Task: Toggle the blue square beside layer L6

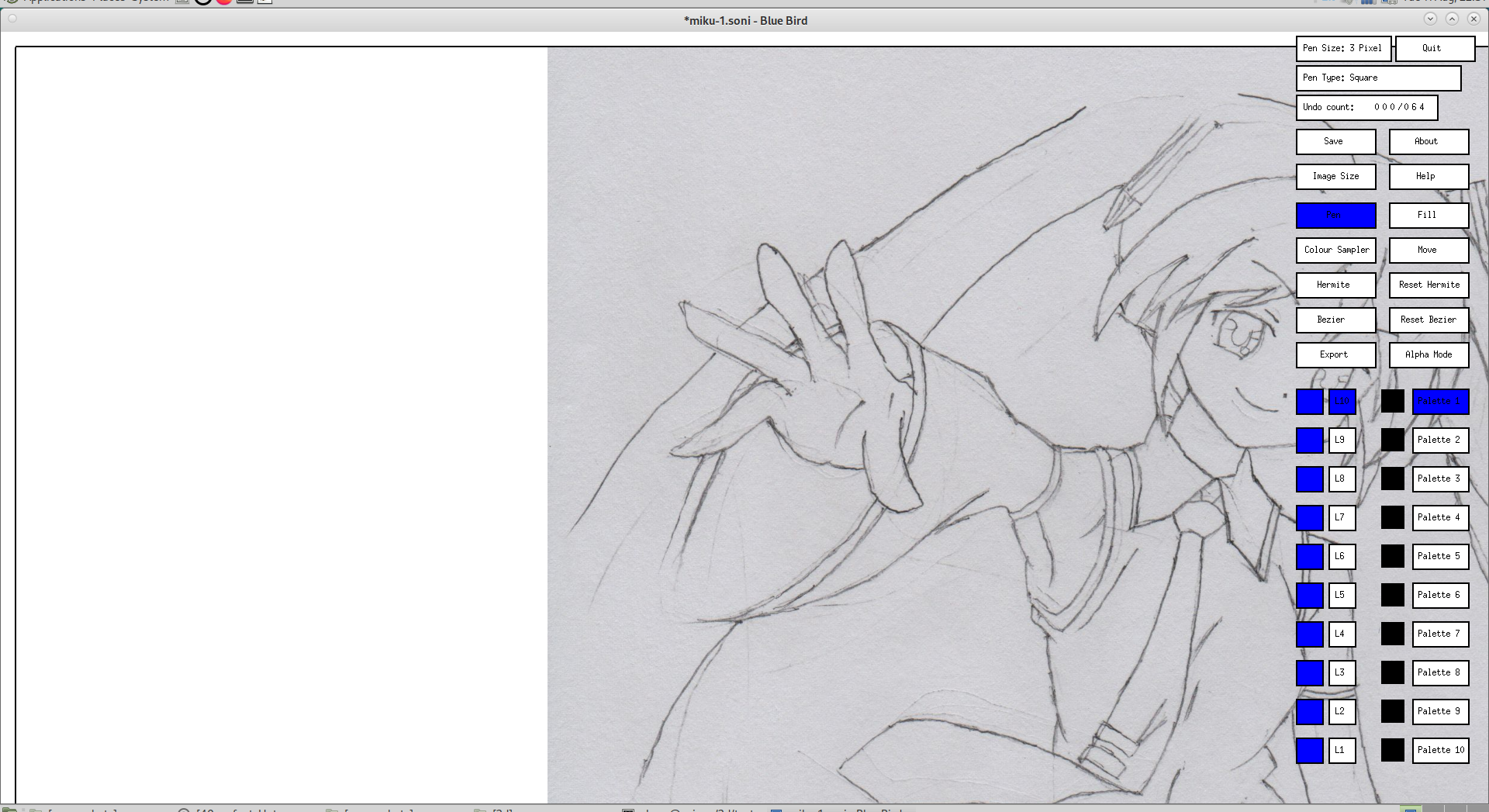Action: click(1310, 557)
